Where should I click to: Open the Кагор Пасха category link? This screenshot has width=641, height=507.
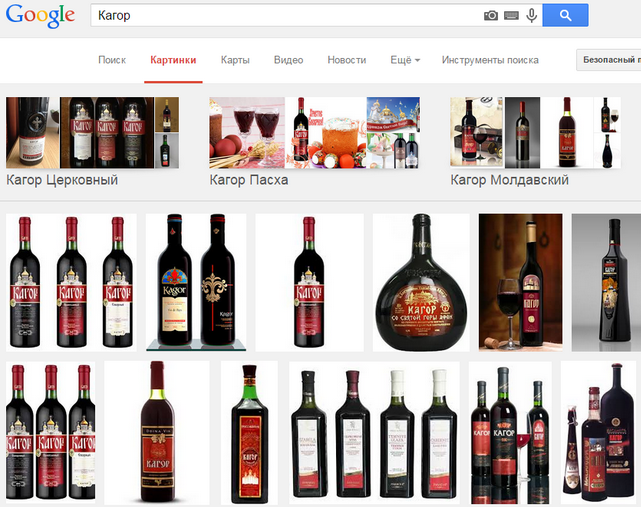(249, 180)
